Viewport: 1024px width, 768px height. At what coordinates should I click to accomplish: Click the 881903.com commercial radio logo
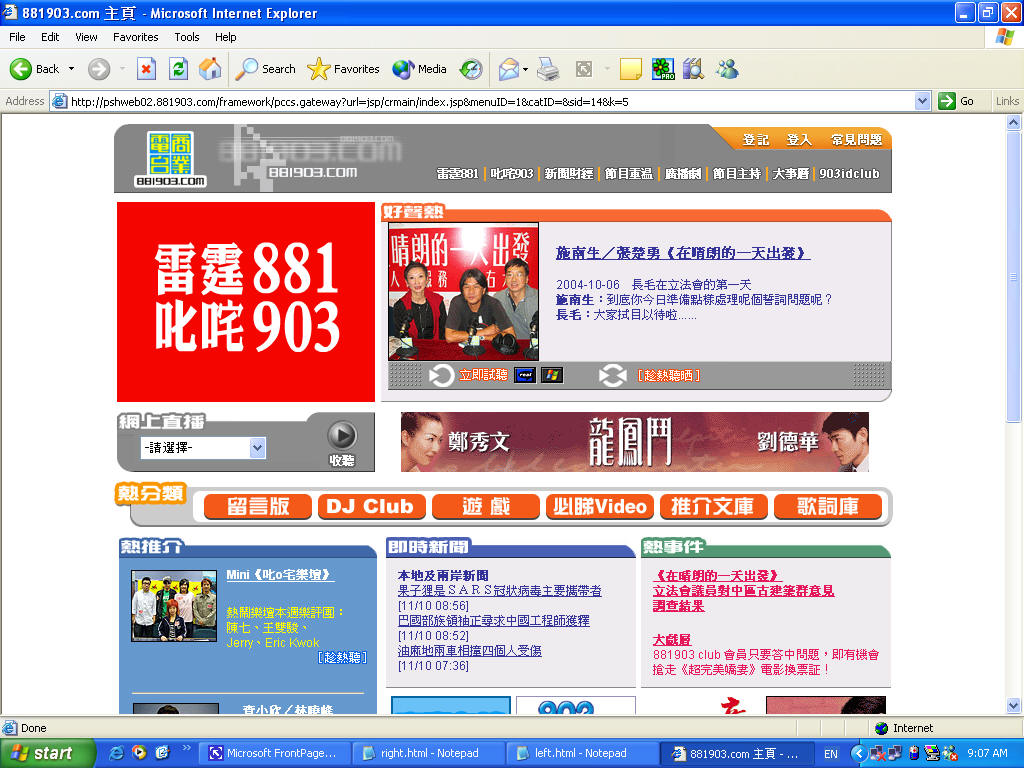[170, 159]
